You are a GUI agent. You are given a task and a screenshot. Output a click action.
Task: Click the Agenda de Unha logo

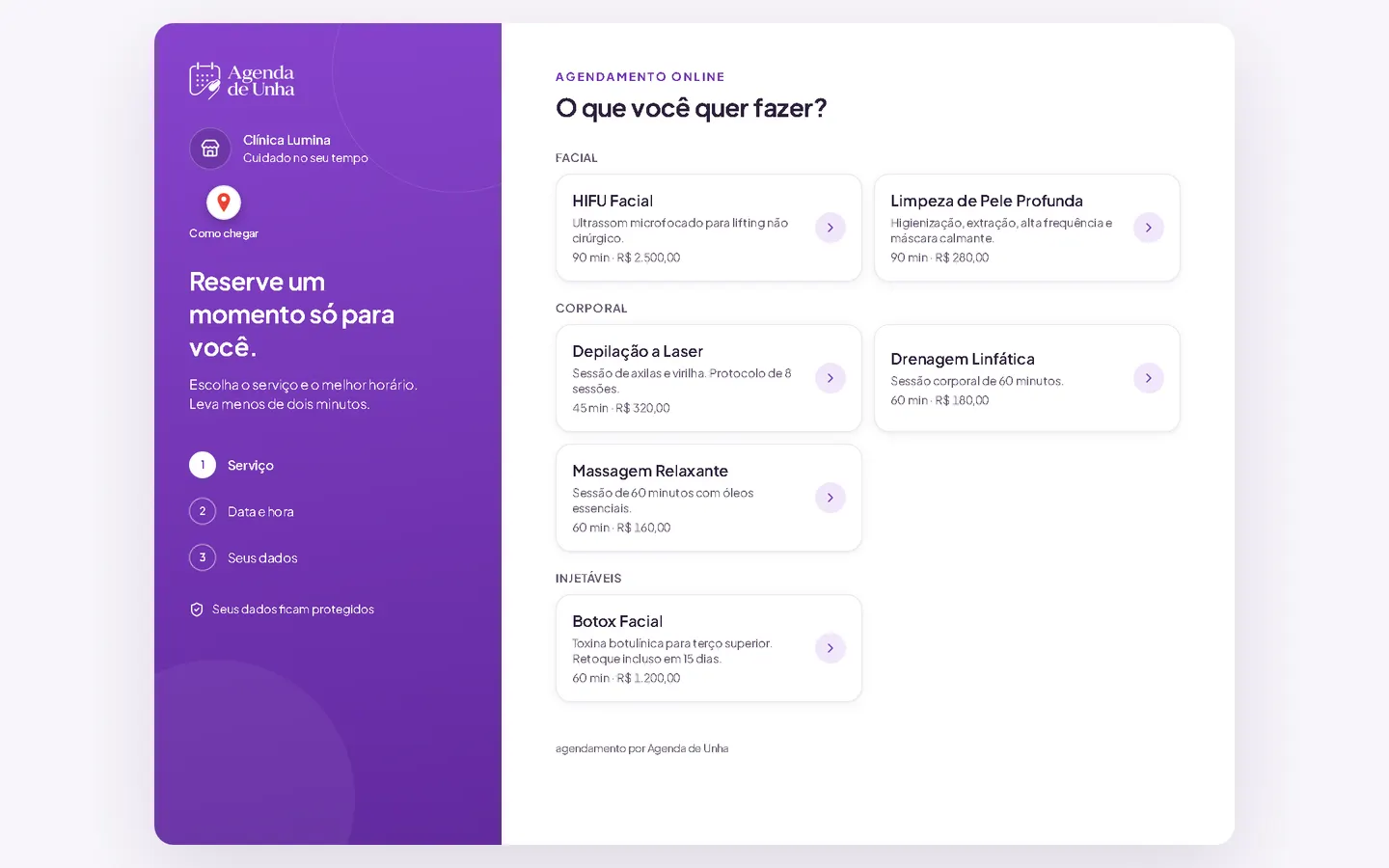coord(242,81)
